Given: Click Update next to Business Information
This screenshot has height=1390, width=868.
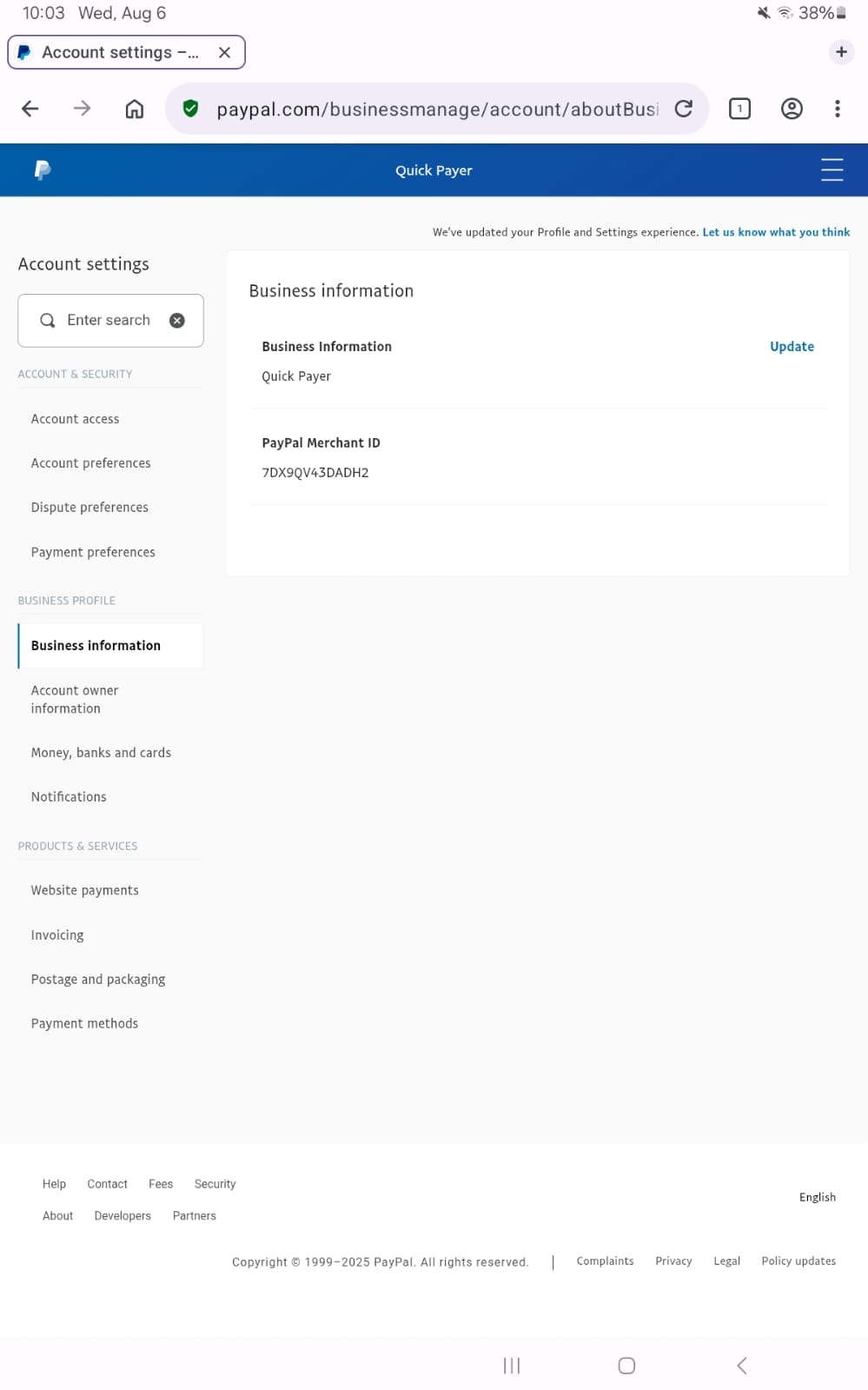Looking at the screenshot, I should (x=792, y=346).
